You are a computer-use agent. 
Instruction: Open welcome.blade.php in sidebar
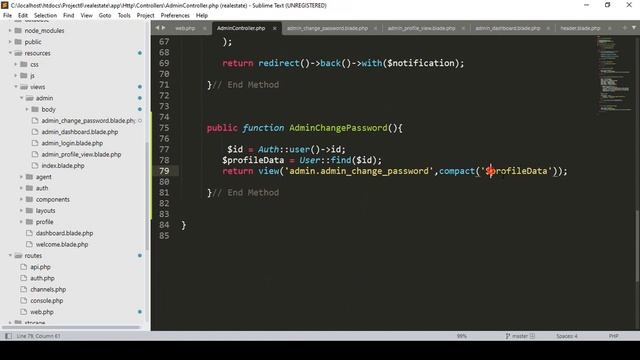coord(62,244)
